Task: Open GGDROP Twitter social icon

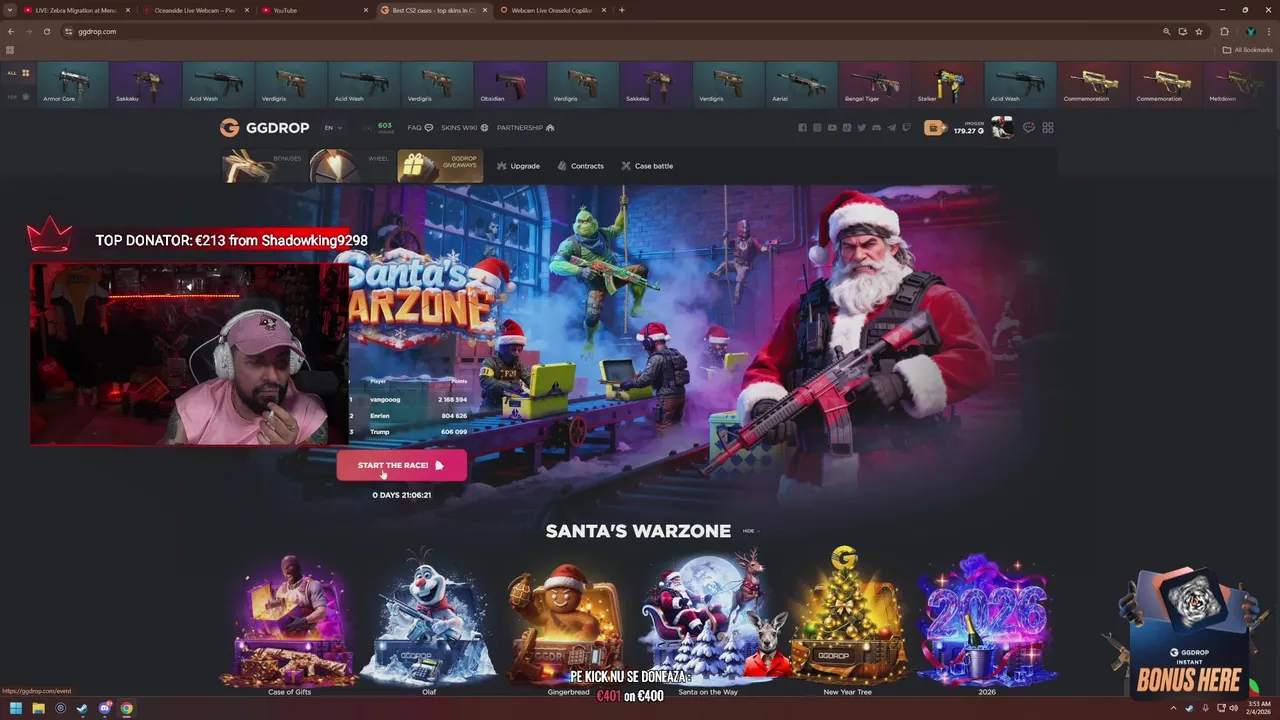Action: pos(862,128)
